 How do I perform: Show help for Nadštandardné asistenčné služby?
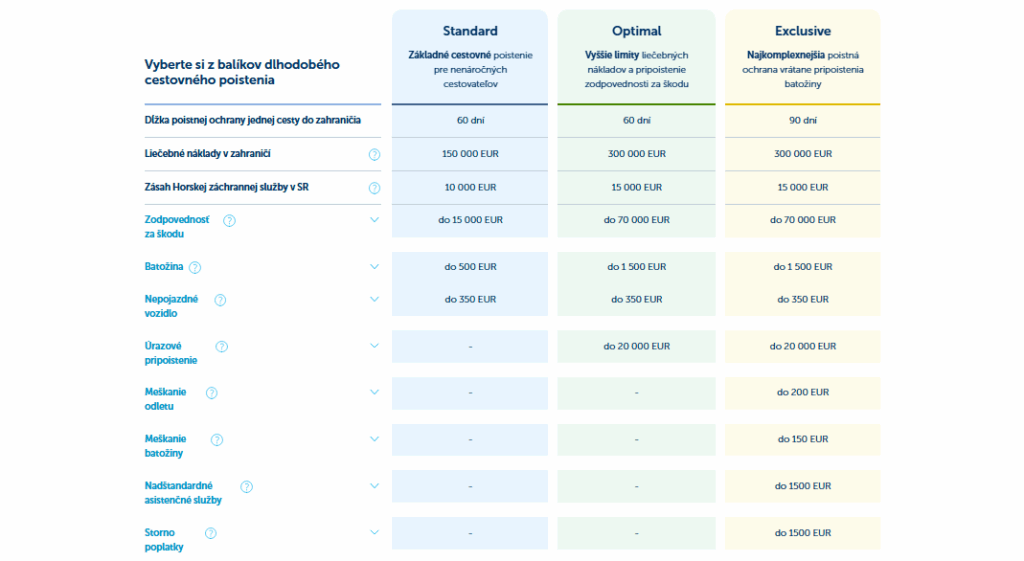[x=246, y=486]
